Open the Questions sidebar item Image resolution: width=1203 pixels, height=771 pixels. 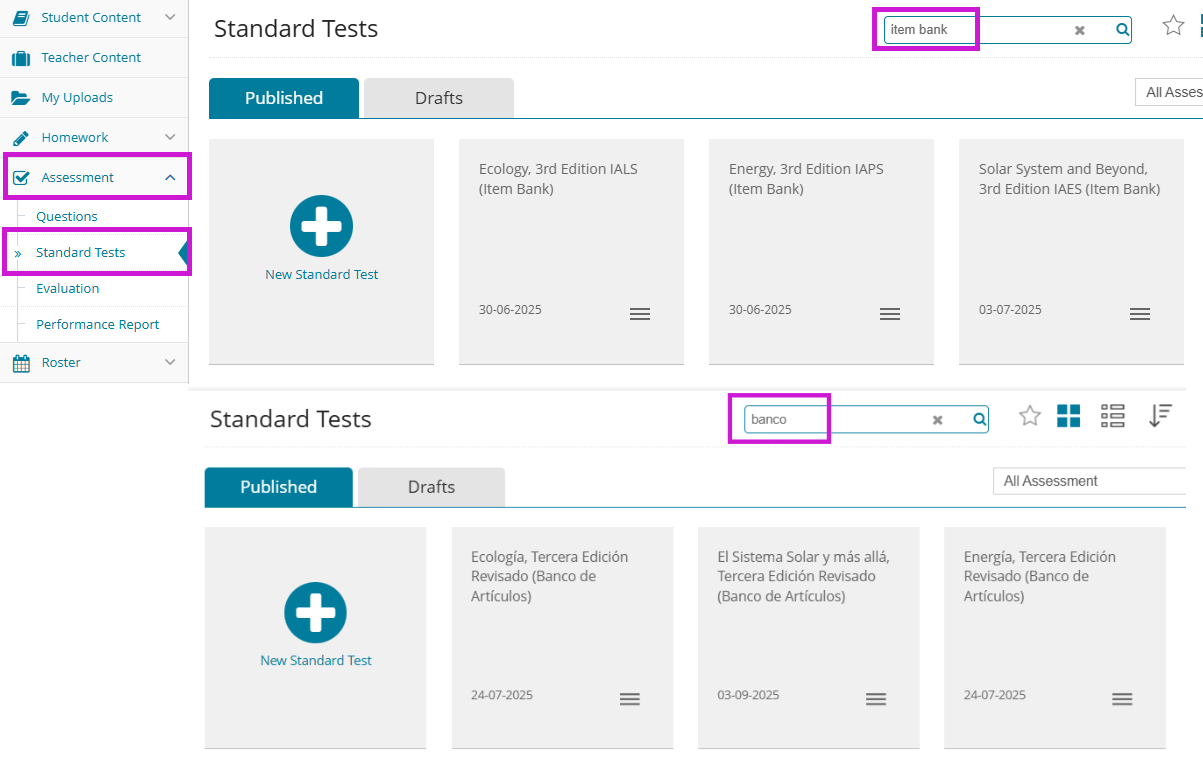[x=67, y=216]
